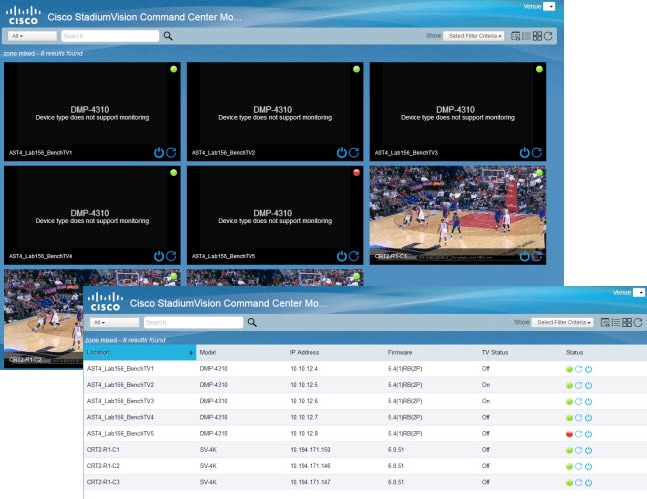Click search magnifier in list view window
This screenshot has height=499, width=647.
[x=252, y=322]
